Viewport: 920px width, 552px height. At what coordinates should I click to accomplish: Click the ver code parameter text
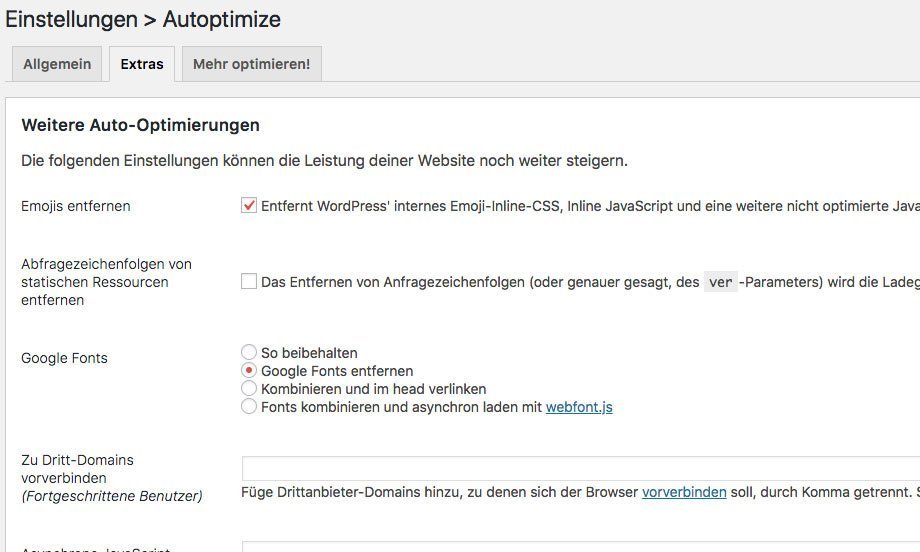point(720,282)
